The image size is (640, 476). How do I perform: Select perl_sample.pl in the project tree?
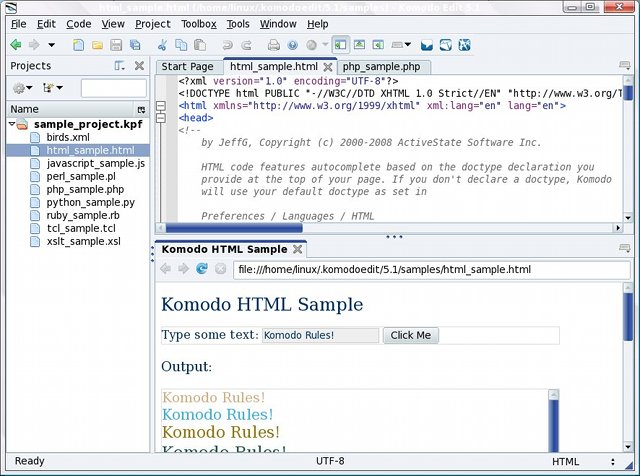pos(81,176)
